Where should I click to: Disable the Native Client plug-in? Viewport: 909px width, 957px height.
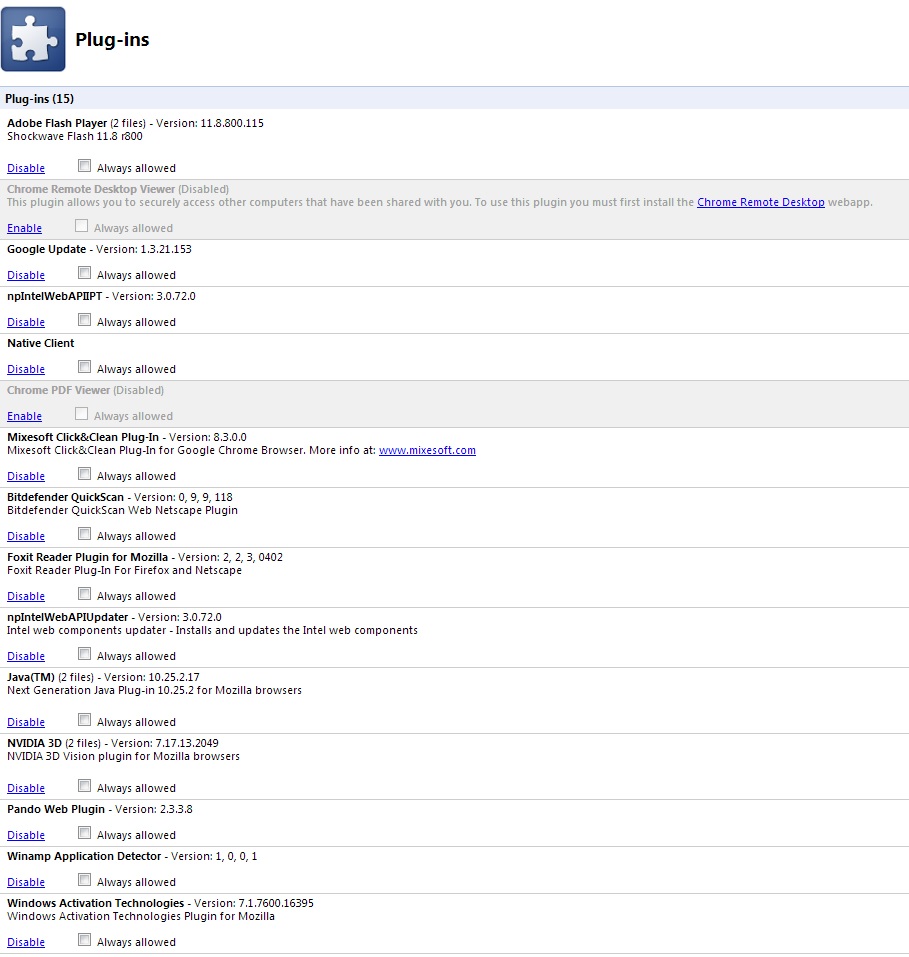pyautogui.click(x=26, y=369)
